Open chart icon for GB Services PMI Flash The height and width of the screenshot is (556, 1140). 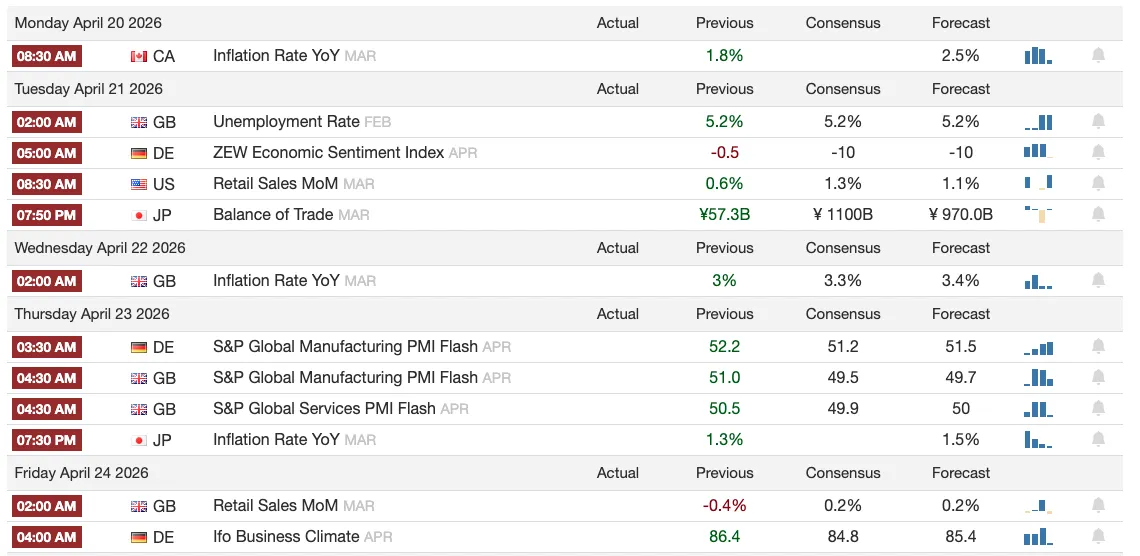(x=1038, y=409)
